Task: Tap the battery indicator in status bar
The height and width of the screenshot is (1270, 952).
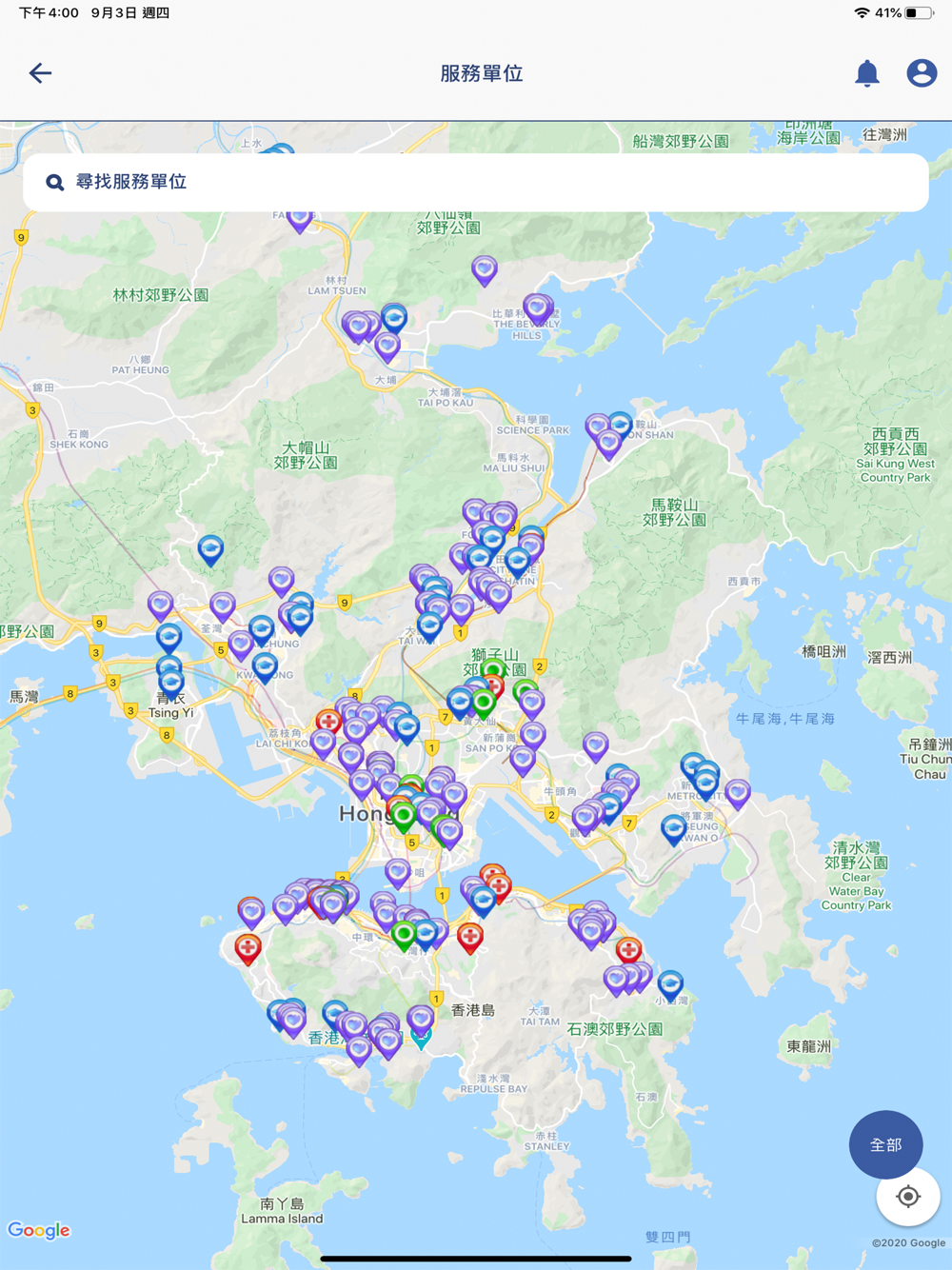Action: pyautogui.click(x=919, y=13)
